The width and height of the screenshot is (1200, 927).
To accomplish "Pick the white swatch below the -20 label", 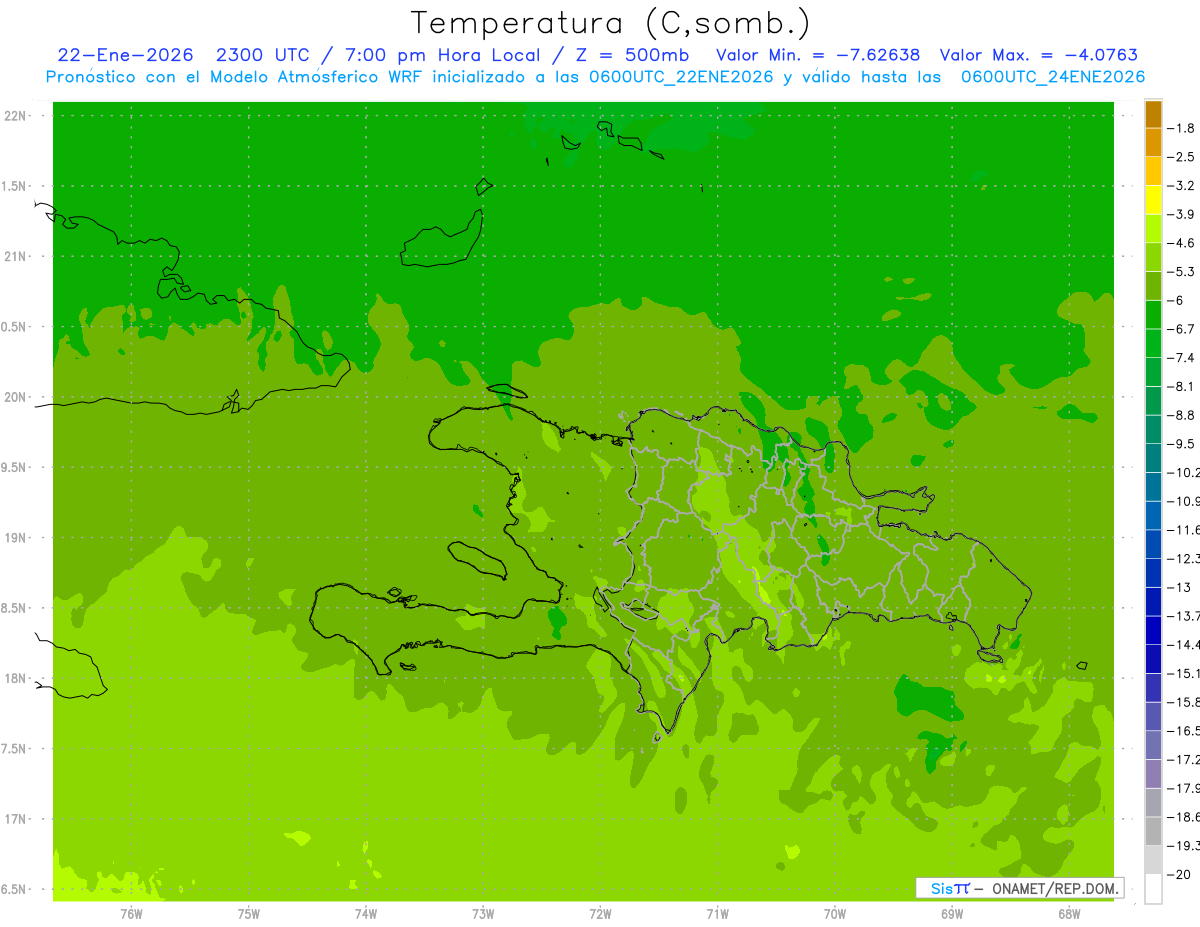I will 1153,888.
